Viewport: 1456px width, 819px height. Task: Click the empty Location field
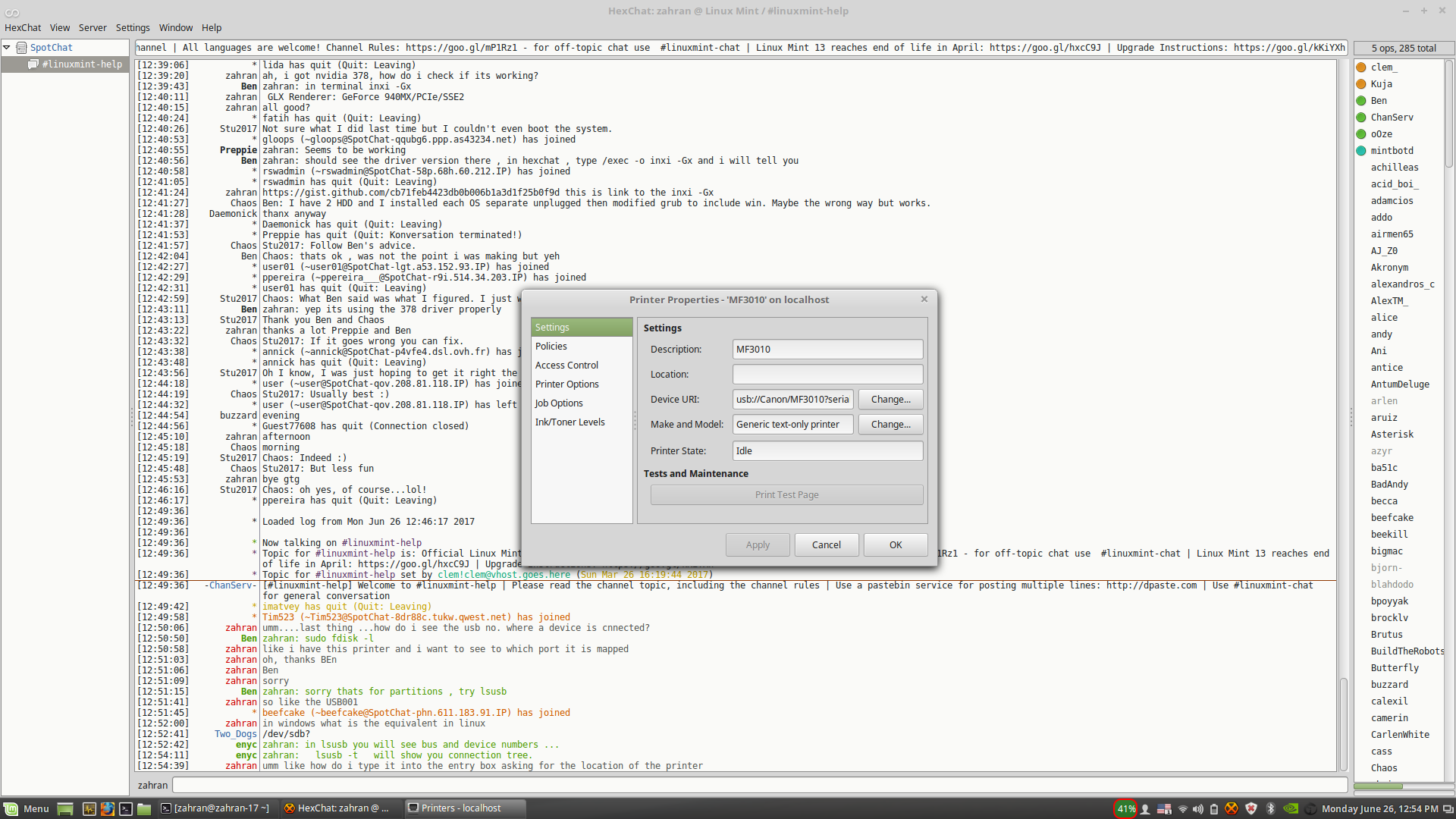coord(827,375)
